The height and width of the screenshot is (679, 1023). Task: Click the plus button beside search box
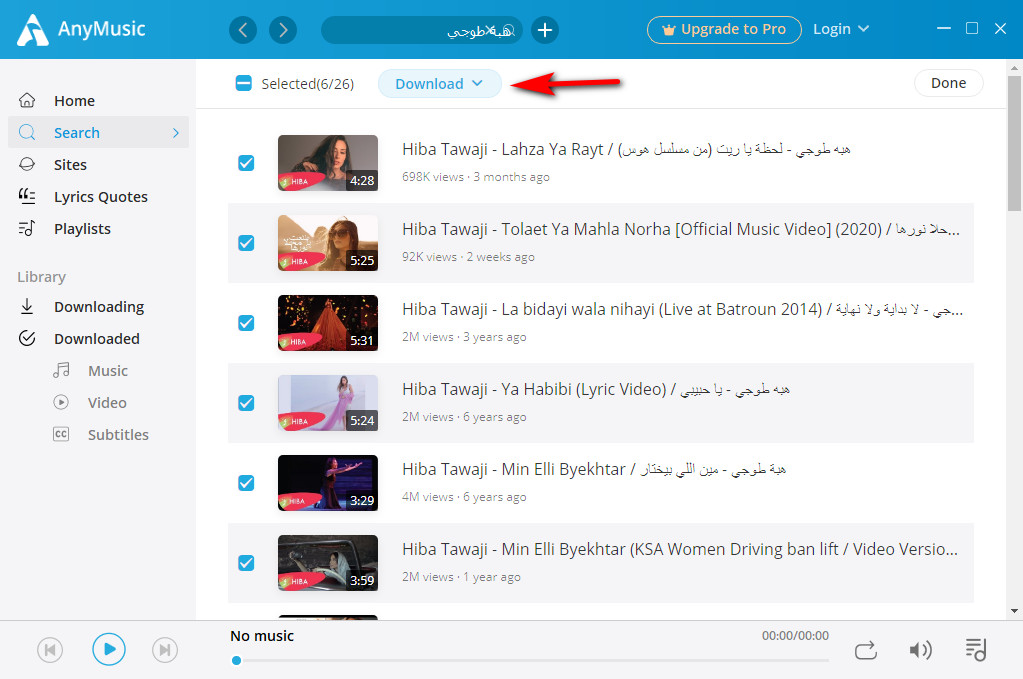tap(545, 30)
